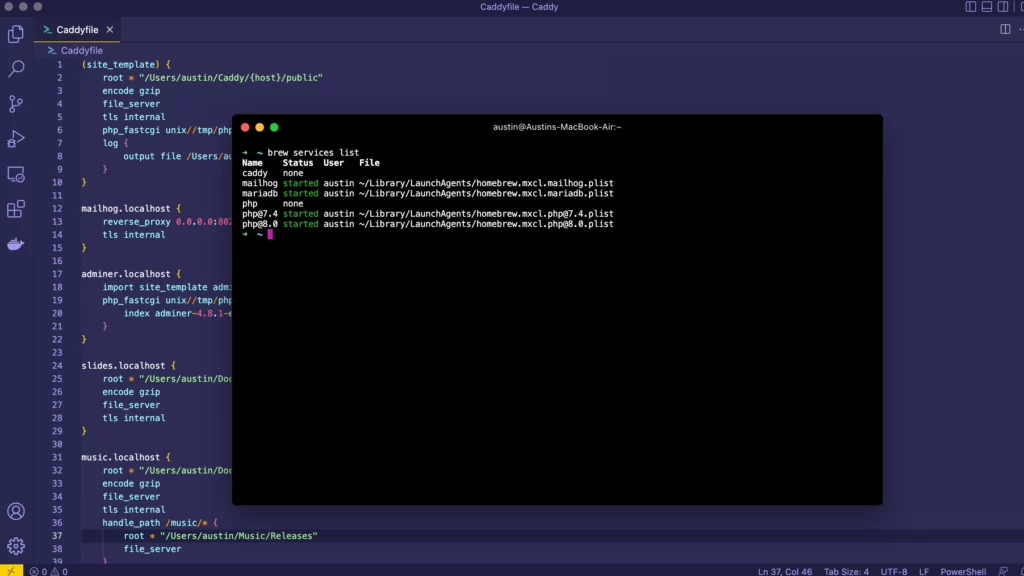Toggle the bottom panel layout button

tap(987, 7)
